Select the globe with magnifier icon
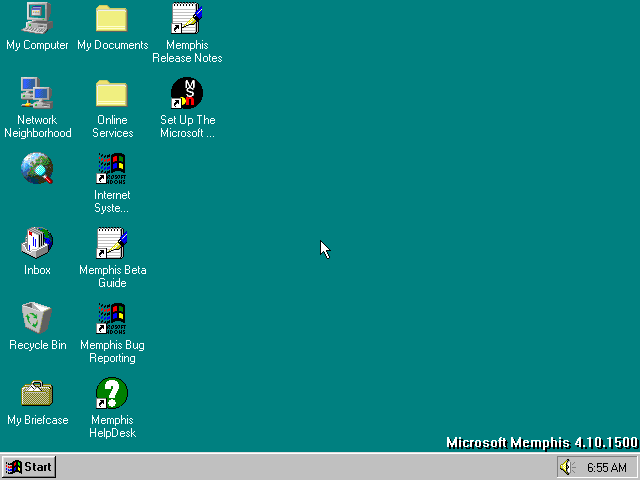The width and height of the screenshot is (640, 480). pyautogui.click(x=37, y=168)
